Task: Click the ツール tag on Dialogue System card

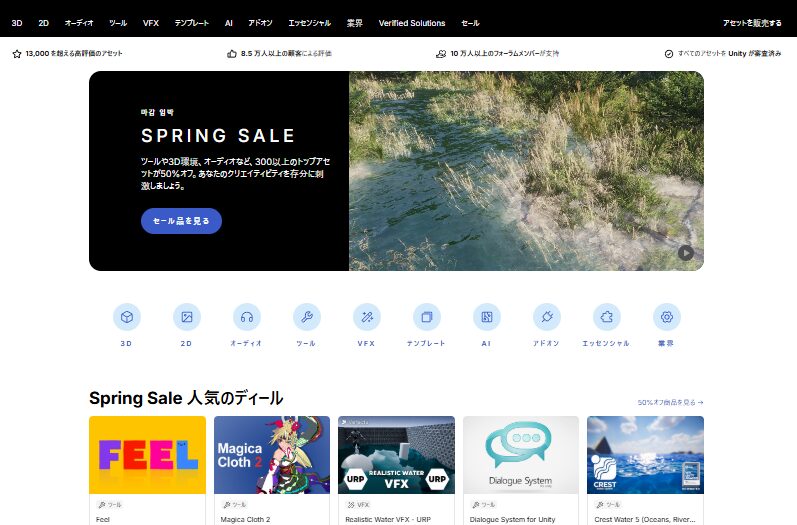Action: [x=483, y=505]
